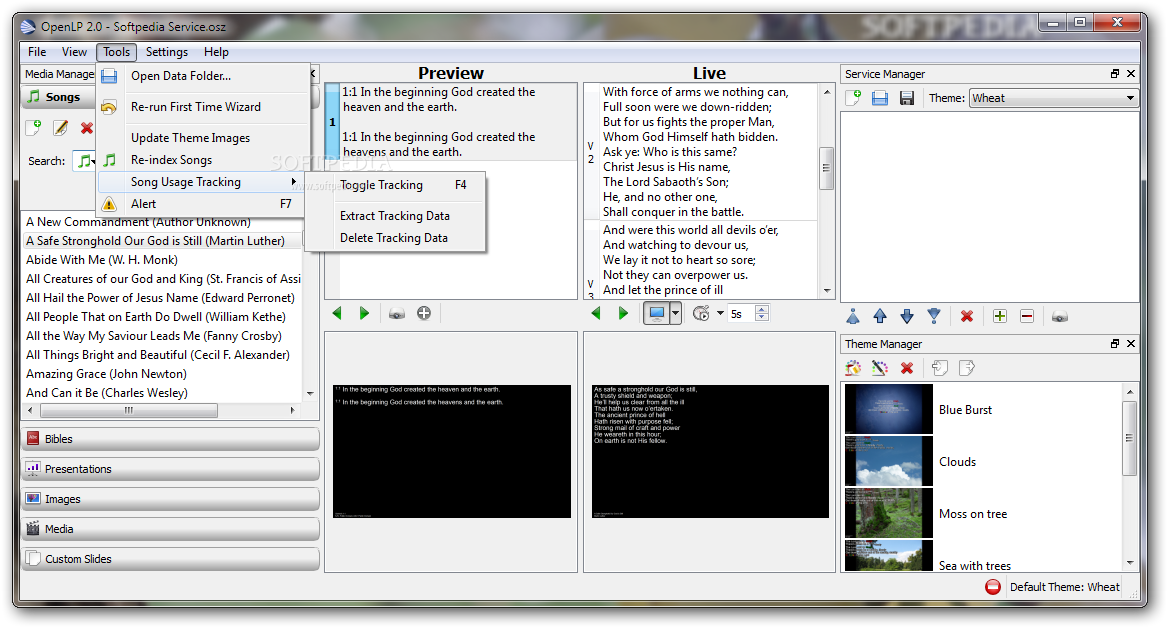This screenshot has width=1168, height=628.
Task: Click the export theme icon
Action: 966,368
